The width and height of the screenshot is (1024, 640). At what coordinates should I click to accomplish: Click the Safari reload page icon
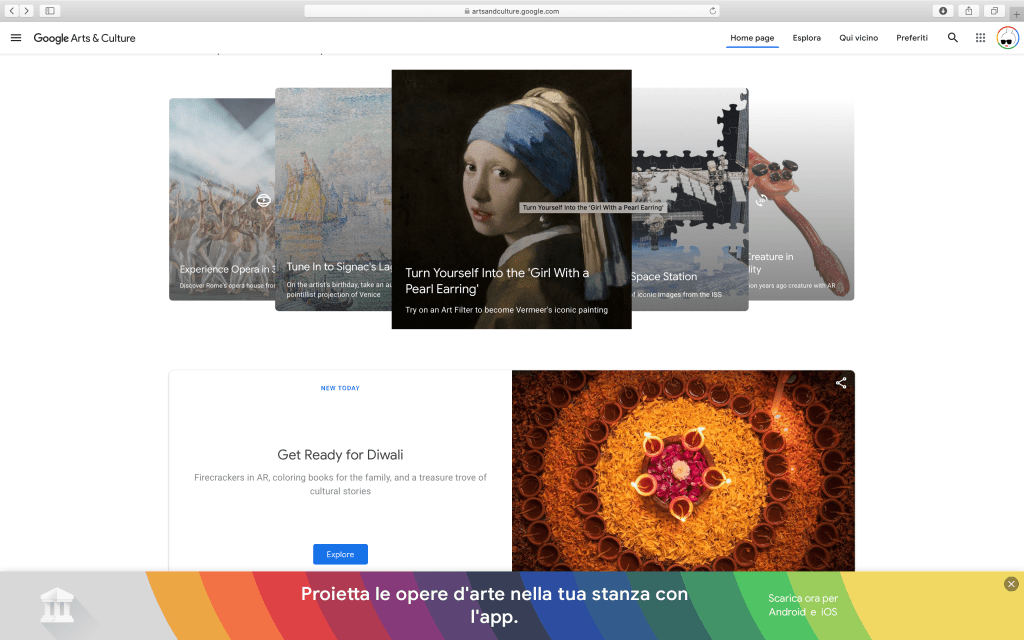(713, 11)
